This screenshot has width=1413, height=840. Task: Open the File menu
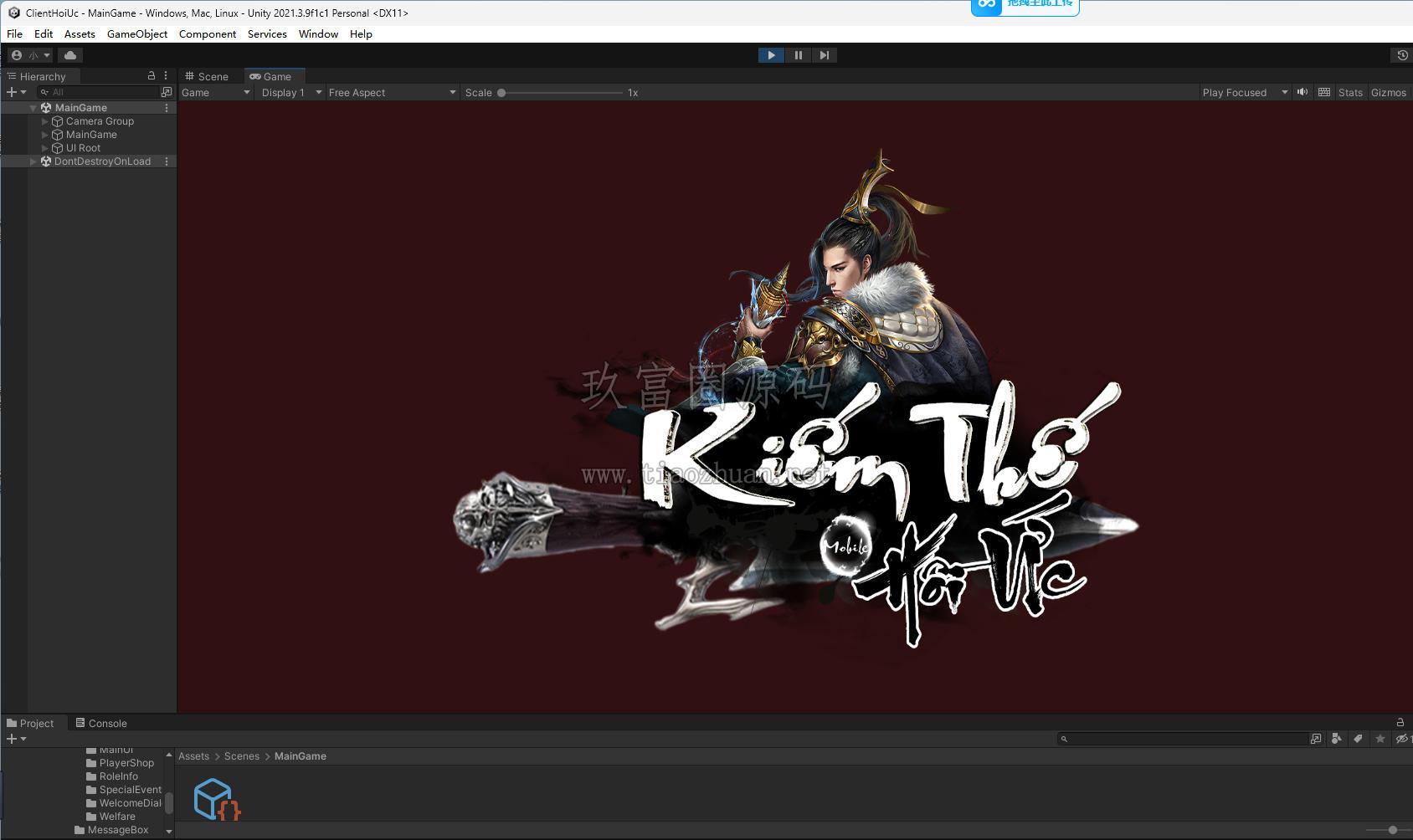coord(15,34)
